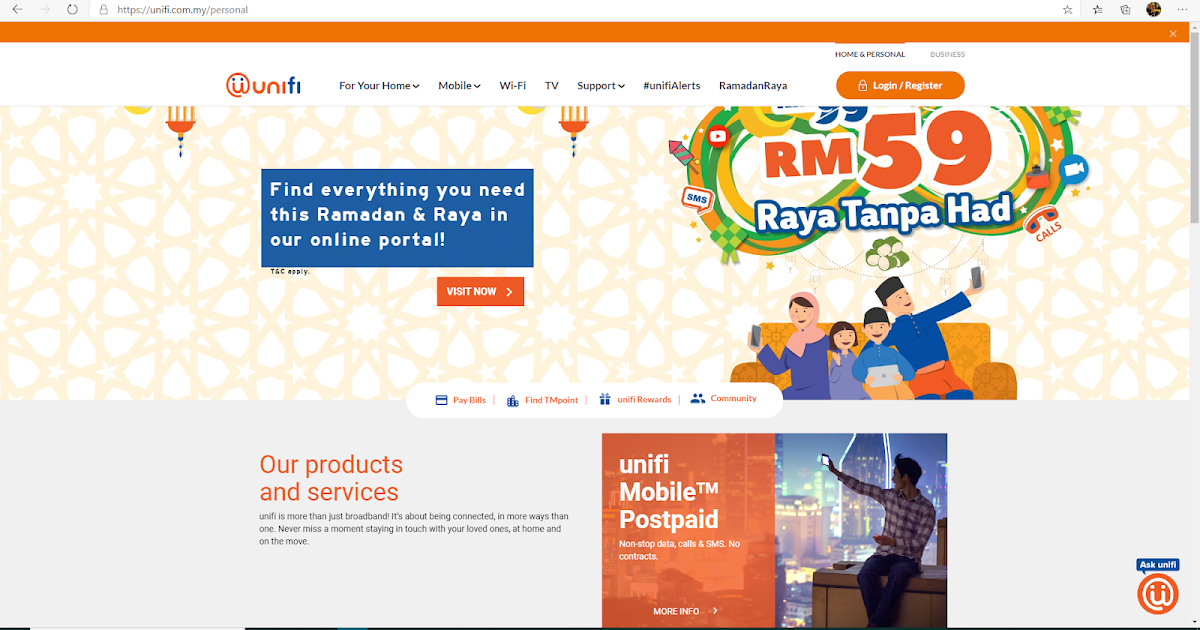Click the unifi logo

tap(263, 85)
